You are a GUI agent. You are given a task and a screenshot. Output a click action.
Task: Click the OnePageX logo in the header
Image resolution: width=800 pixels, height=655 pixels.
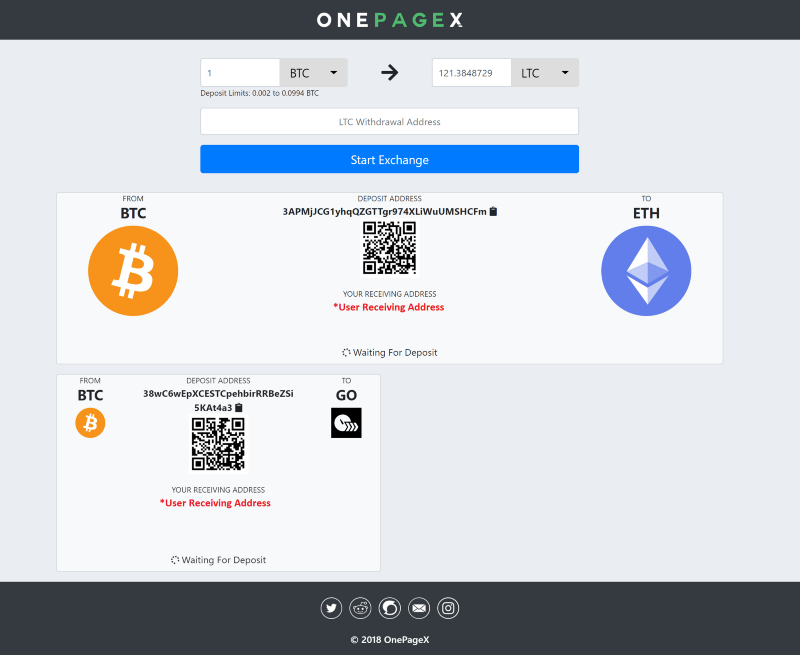pyautogui.click(x=390, y=20)
